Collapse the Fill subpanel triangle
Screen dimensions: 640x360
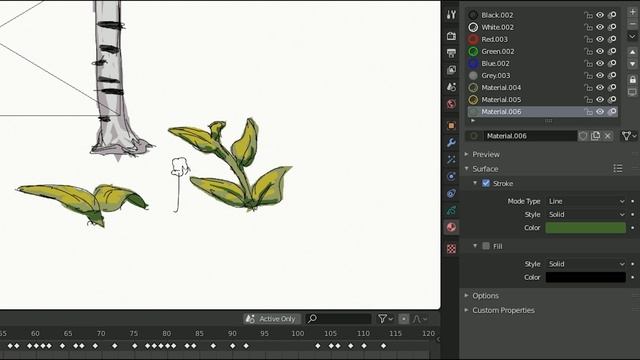[475, 246]
